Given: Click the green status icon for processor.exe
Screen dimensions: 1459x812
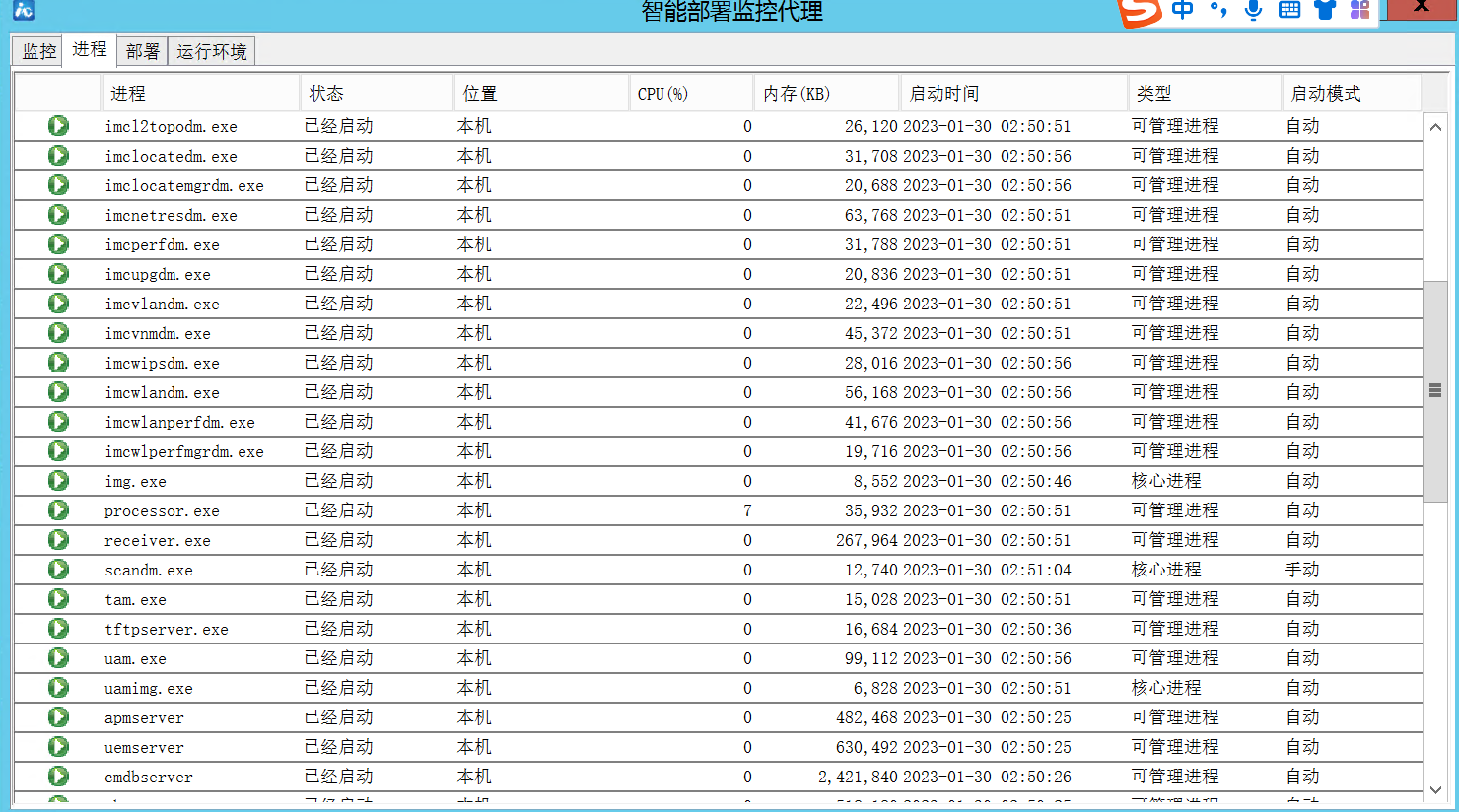Looking at the screenshot, I should pyautogui.click(x=58, y=509).
